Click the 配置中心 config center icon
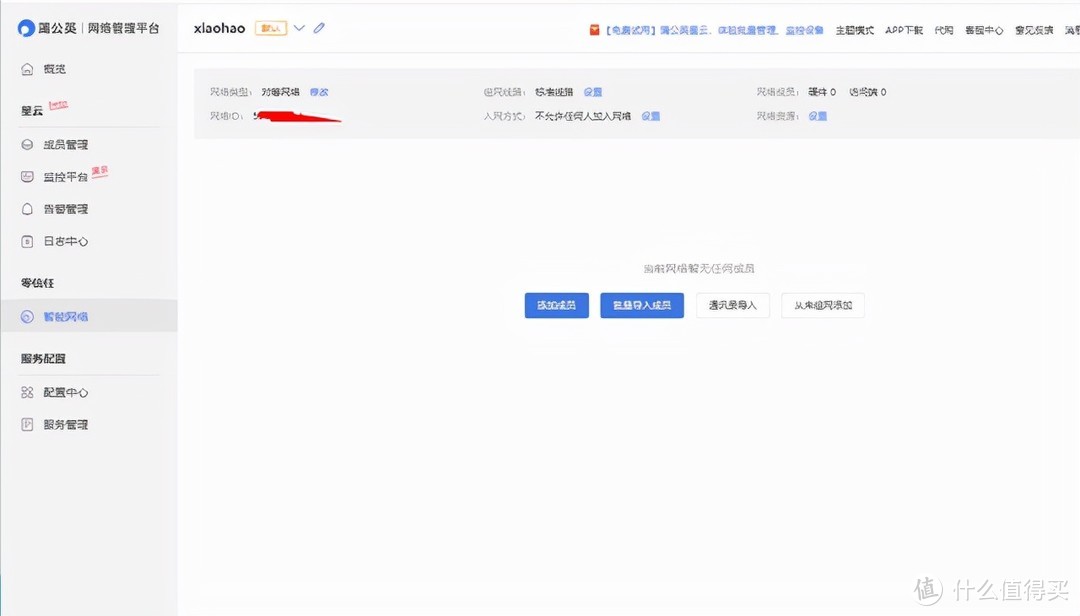This screenshot has width=1080, height=616. point(27,391)
